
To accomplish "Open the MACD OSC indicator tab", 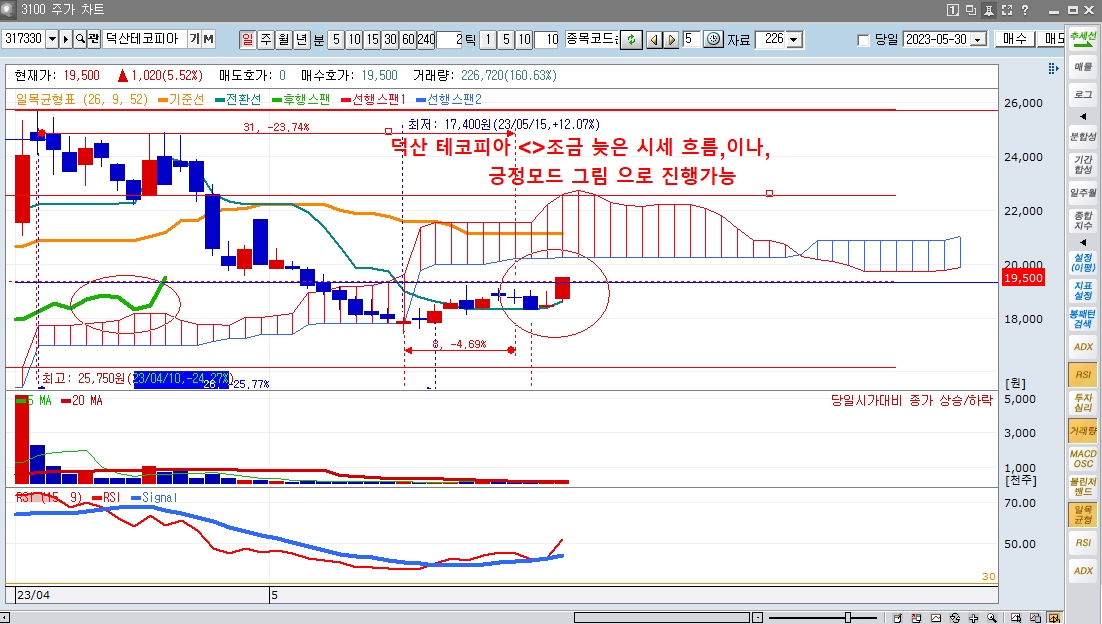I will click(x=1083, y=458).
